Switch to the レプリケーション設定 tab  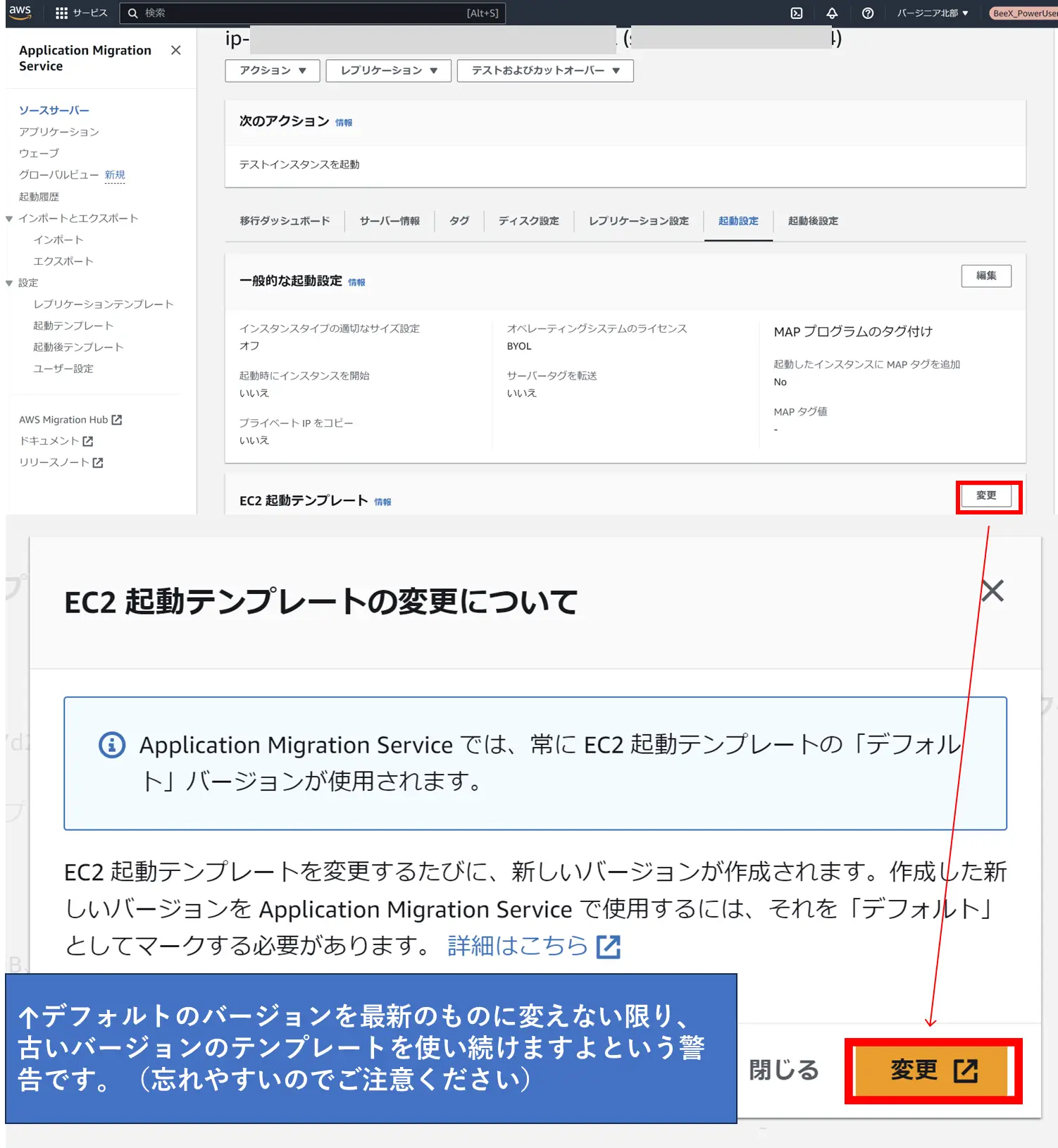639,221
